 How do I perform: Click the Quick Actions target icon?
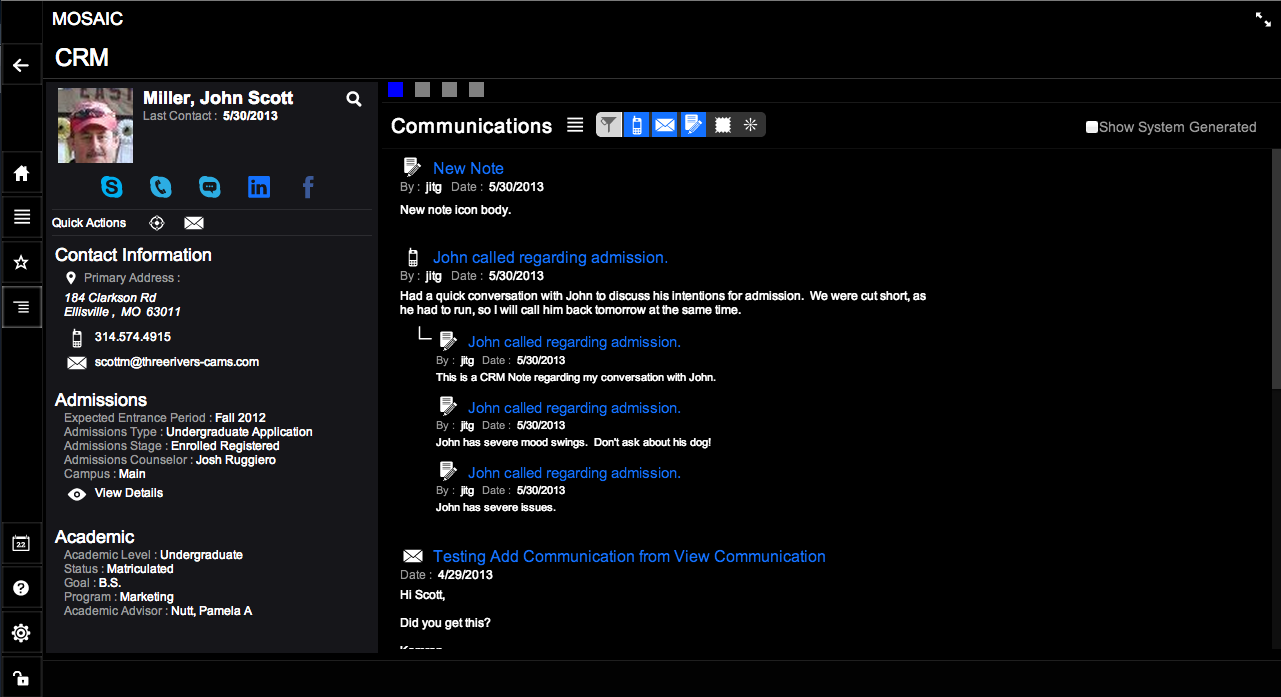pyautogui.click(x=157, y=223)
